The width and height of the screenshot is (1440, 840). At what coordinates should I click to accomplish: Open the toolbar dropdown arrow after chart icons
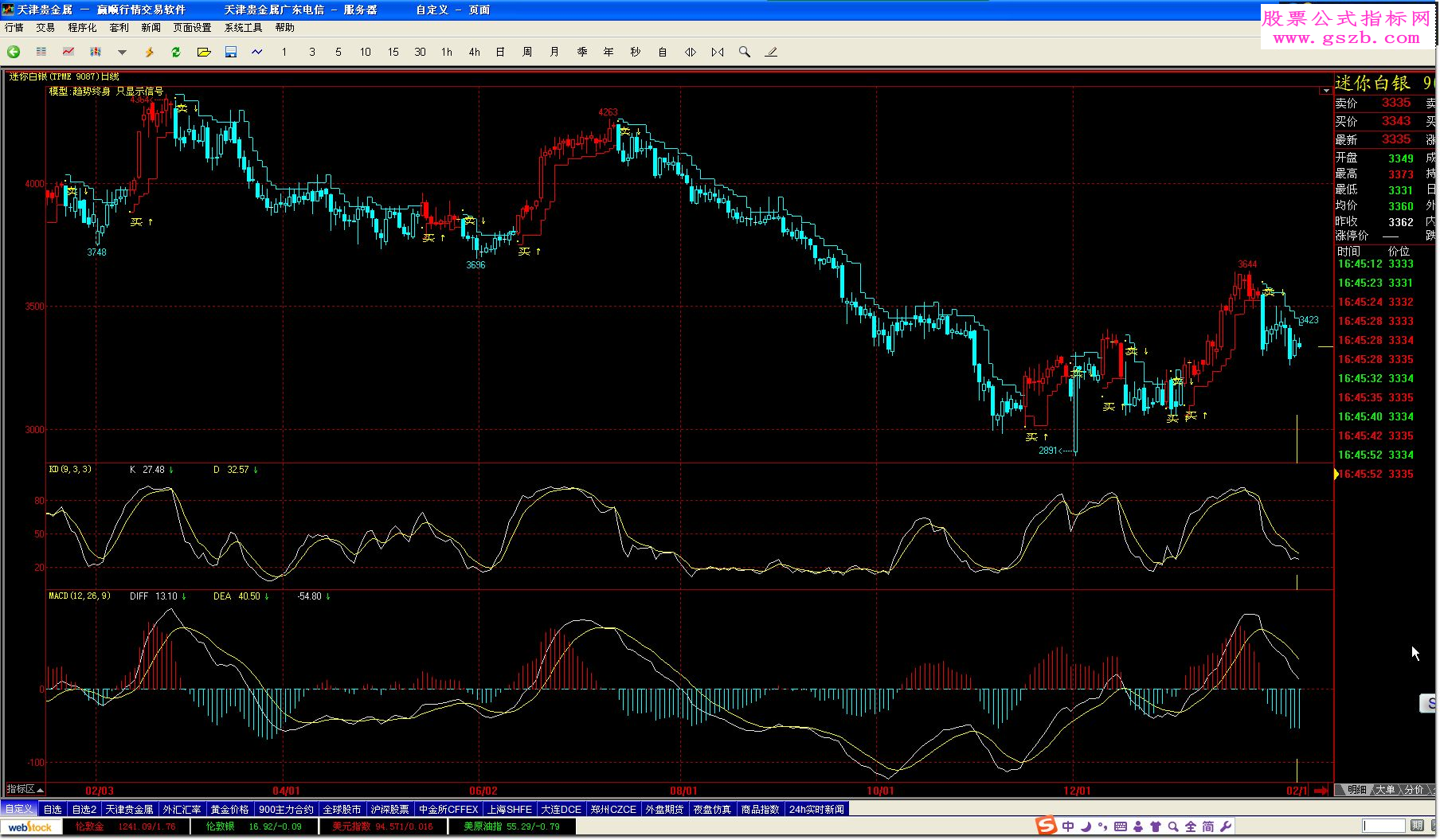[122, 52]
